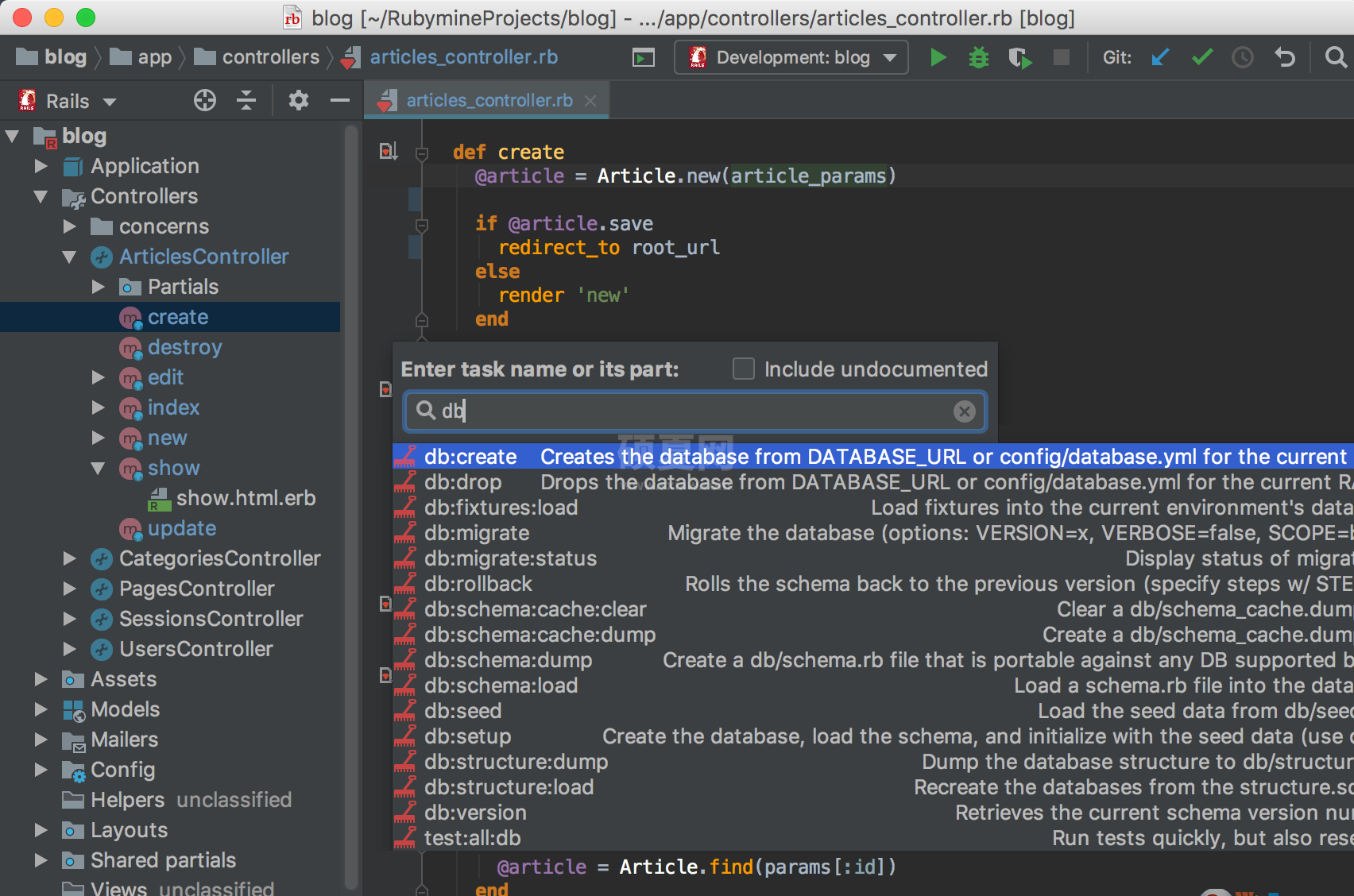Run with coverage shield icon
The width and height of the screenshot is (1354, 896).
1019,57
